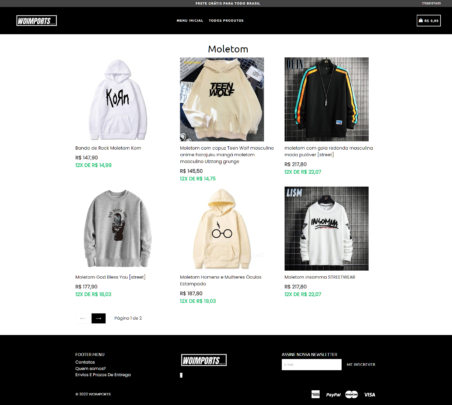
Task: Open the Menu Inicial nav item
Action: coord(190,21)
